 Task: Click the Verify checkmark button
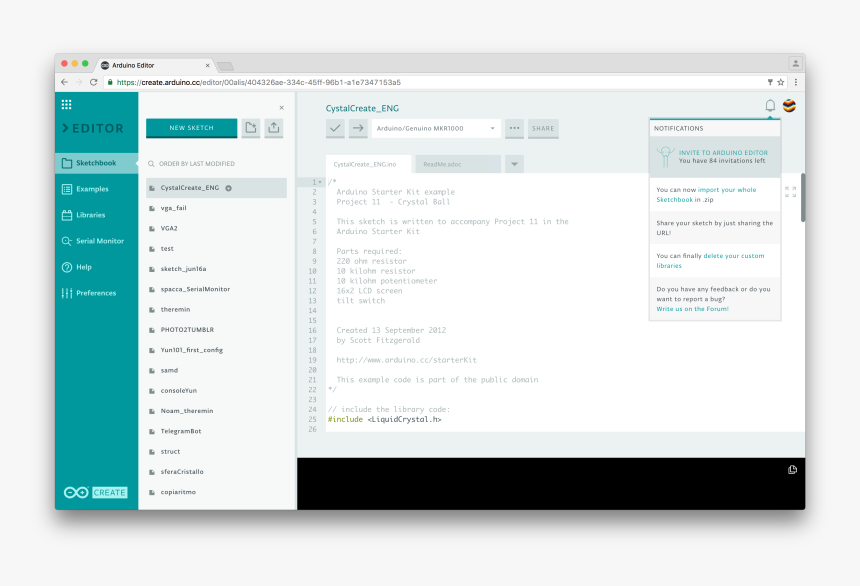pyautogui.click(x=335, y=128)
